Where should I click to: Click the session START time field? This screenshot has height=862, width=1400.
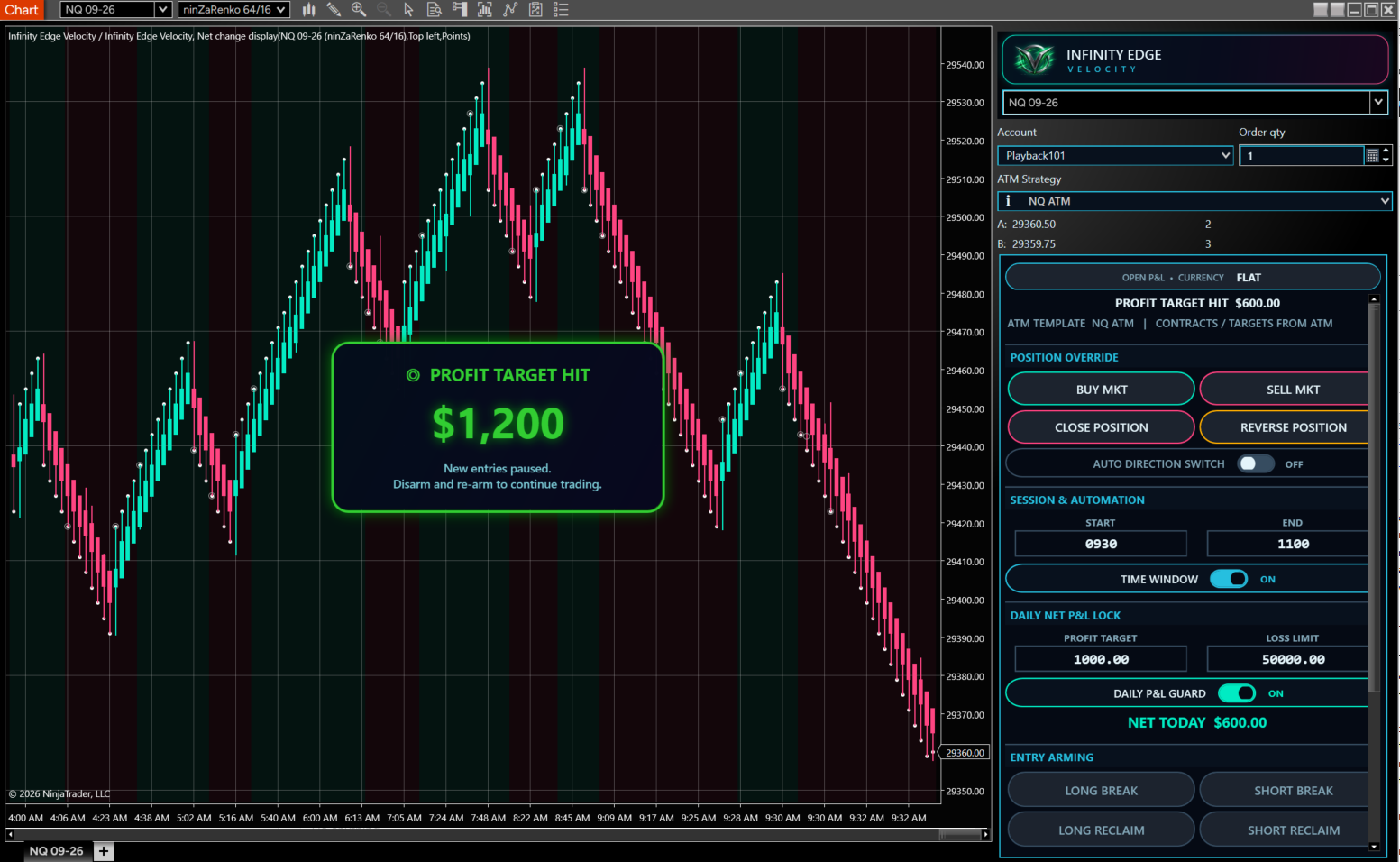(1101, 544)
